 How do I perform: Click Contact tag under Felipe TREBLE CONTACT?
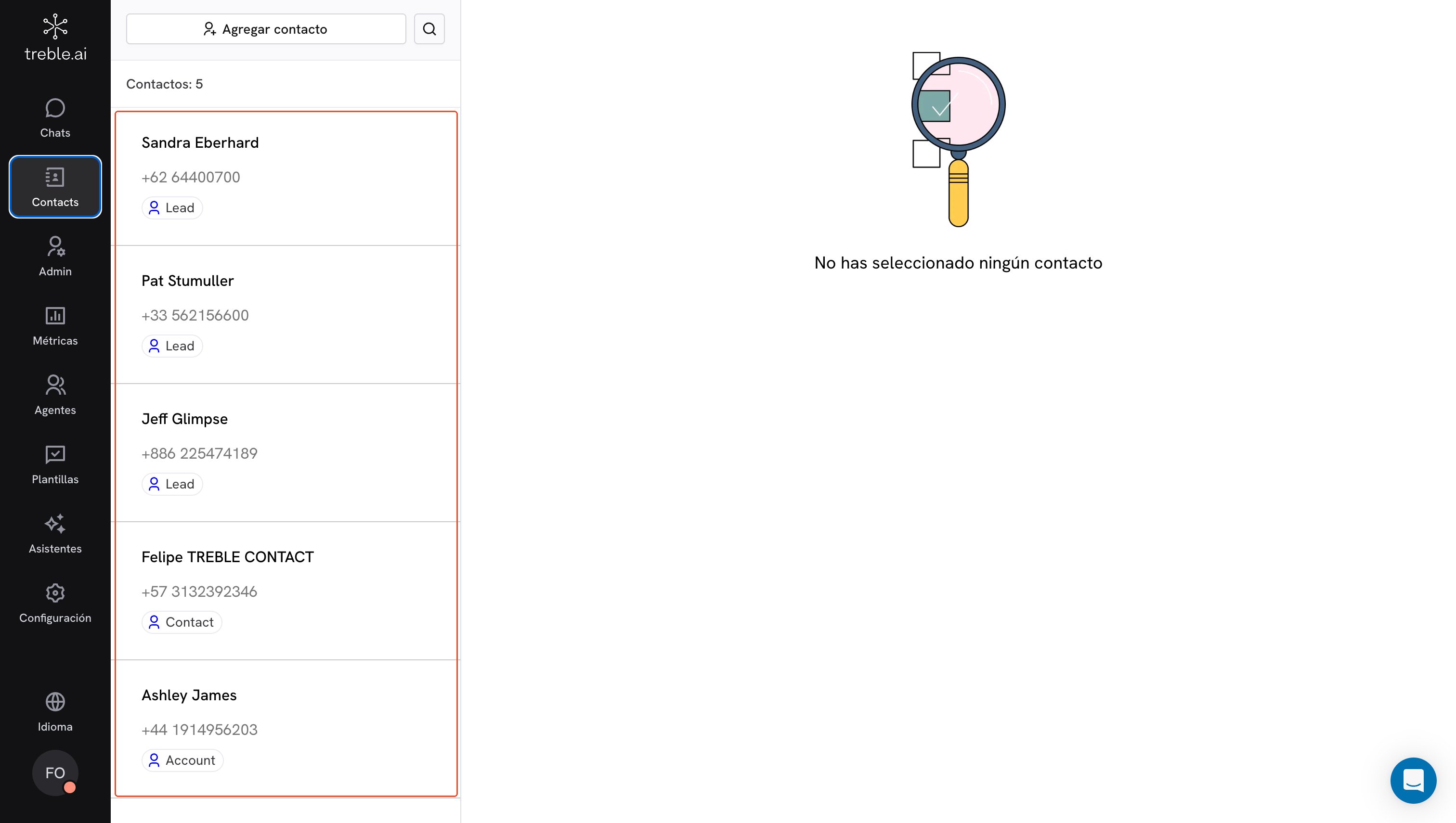182,622
